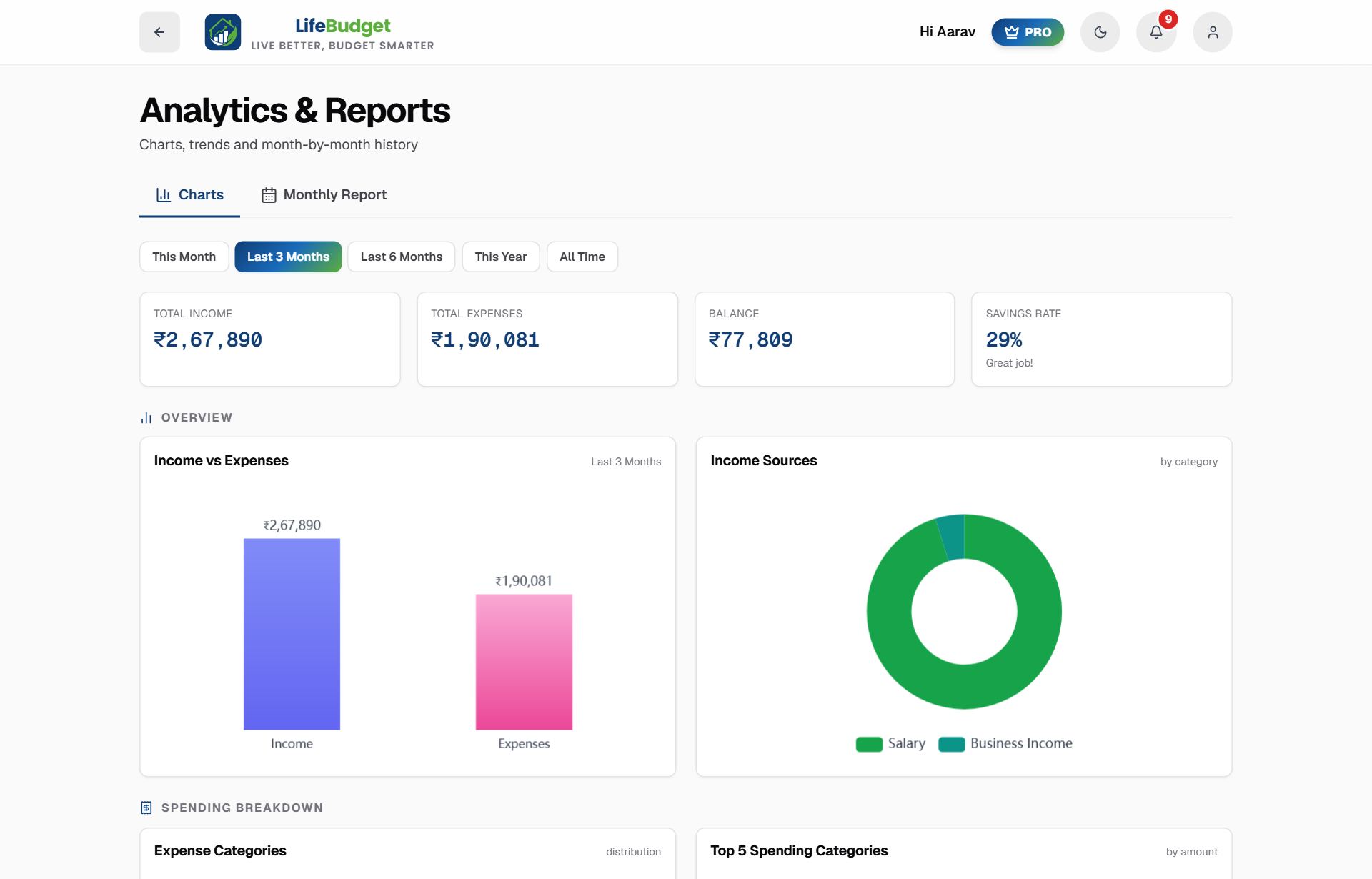Click the Great job! text
Screen dimensions: 1372x879
point(1009,363)
